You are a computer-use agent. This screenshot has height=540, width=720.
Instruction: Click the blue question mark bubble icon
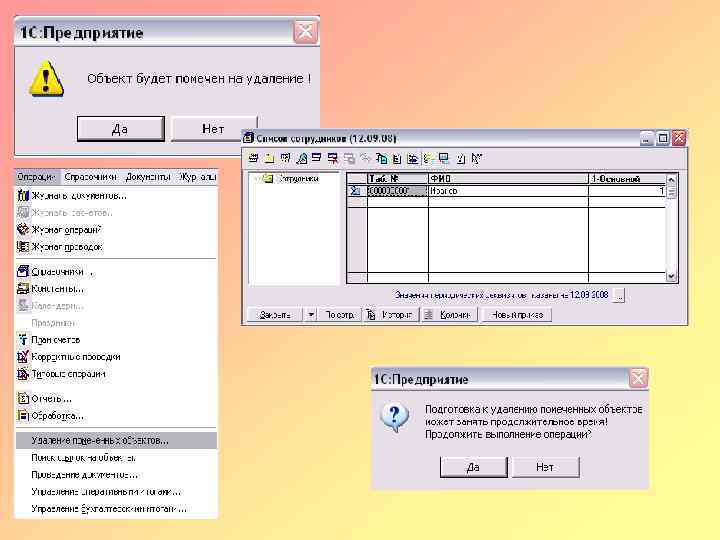pyautogui.click(x=394, y=417)
